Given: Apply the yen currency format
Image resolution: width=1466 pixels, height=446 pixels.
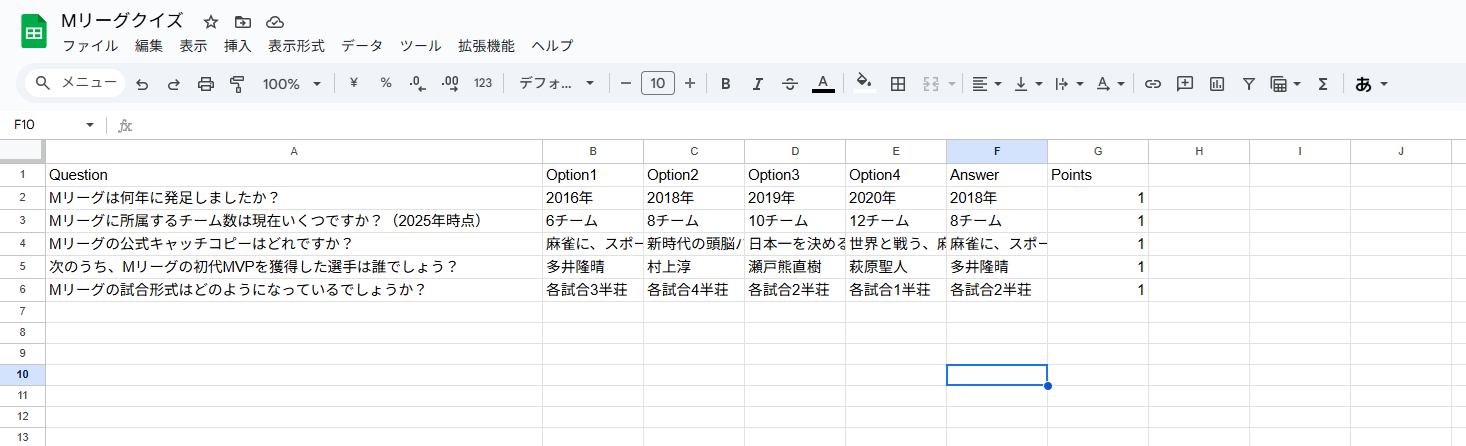Looking at the screenshot, I should coord(353,83).
